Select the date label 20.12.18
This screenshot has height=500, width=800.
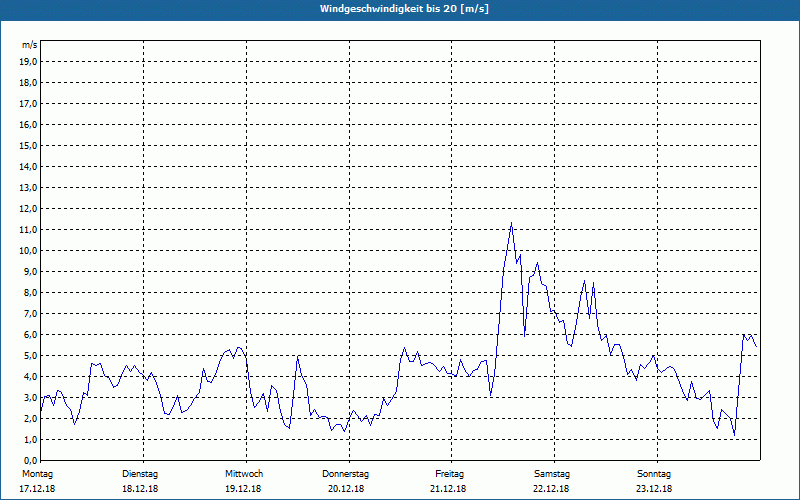click(x=346, y=489)
